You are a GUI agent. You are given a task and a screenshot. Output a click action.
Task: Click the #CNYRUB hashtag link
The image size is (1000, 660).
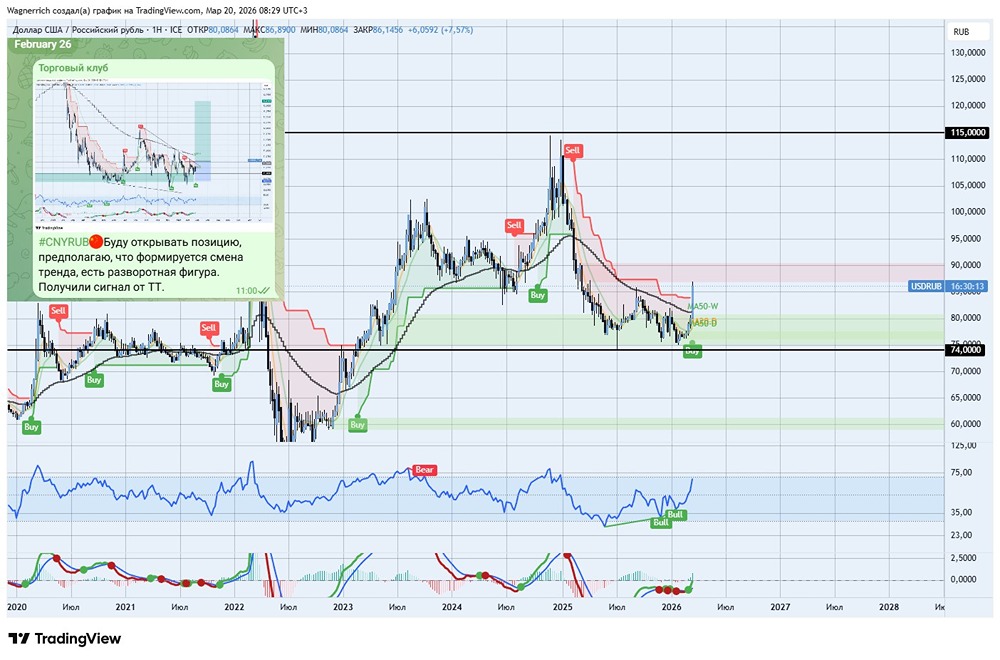point(63,242)
